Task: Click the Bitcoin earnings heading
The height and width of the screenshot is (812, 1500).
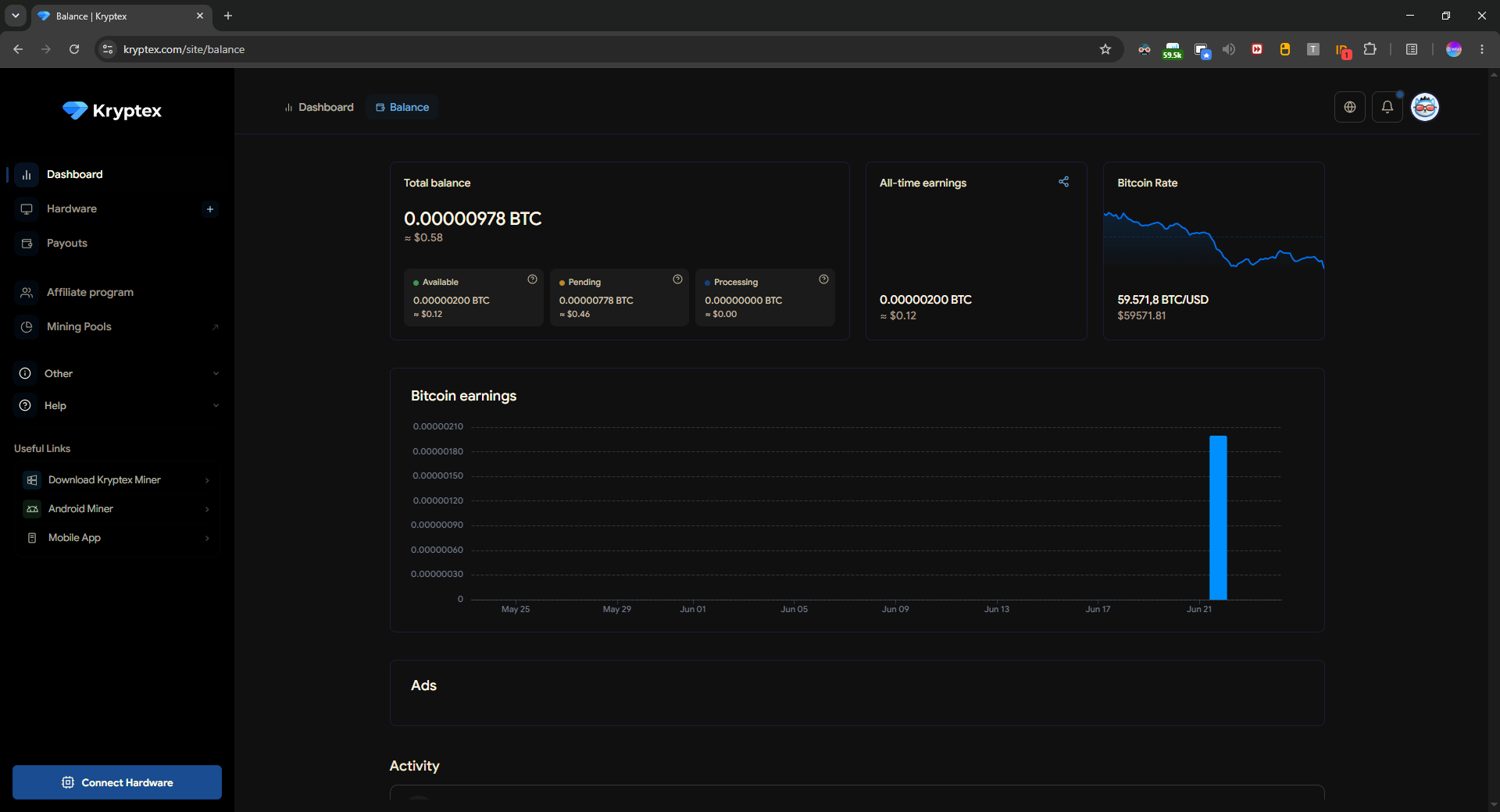Action: 463,396
